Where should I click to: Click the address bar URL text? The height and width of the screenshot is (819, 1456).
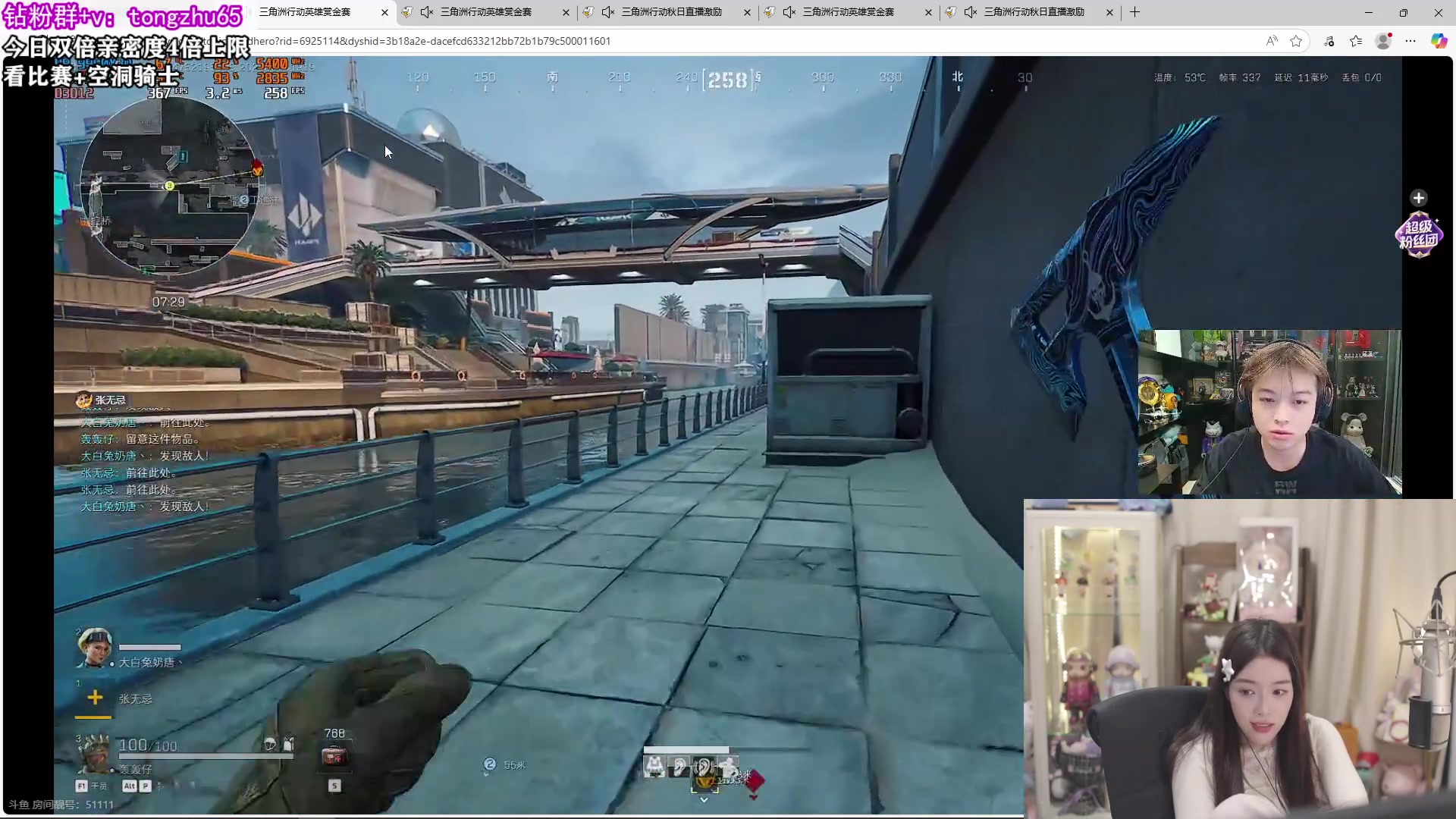(431, 41)
